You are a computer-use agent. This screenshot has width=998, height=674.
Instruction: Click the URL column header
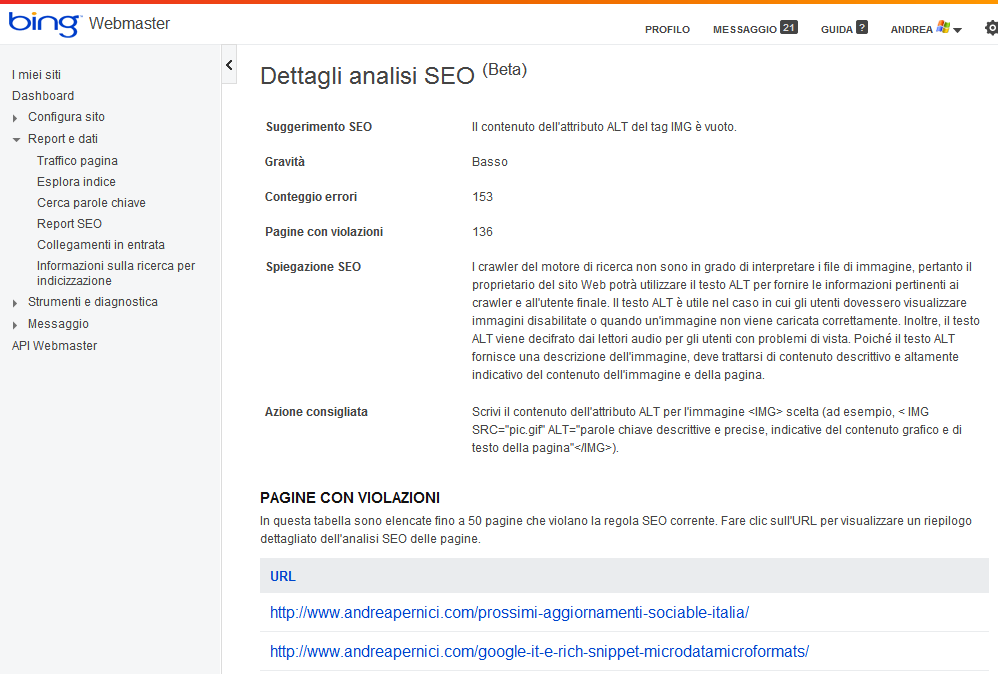[283, 576]
